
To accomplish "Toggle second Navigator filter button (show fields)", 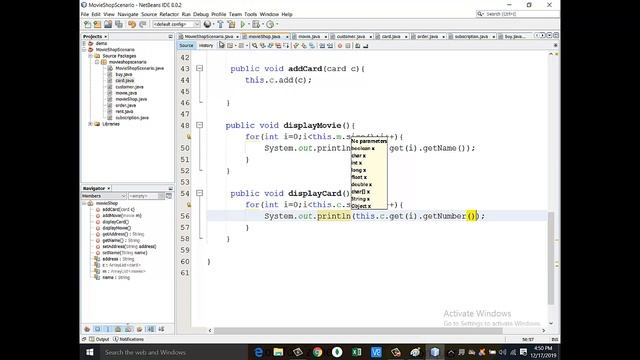I will coord(97,329).
